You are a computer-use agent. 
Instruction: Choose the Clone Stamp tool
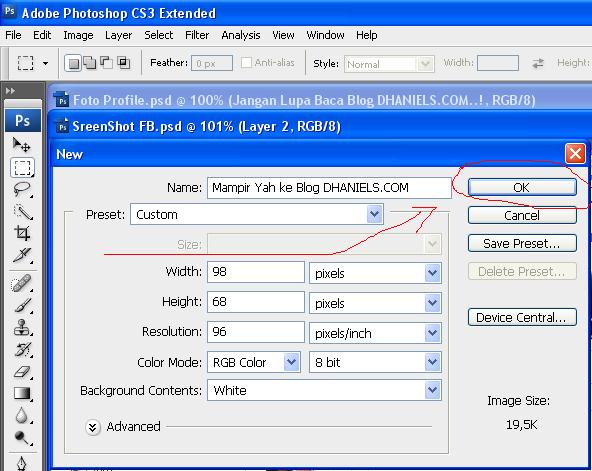pos(22,327)
